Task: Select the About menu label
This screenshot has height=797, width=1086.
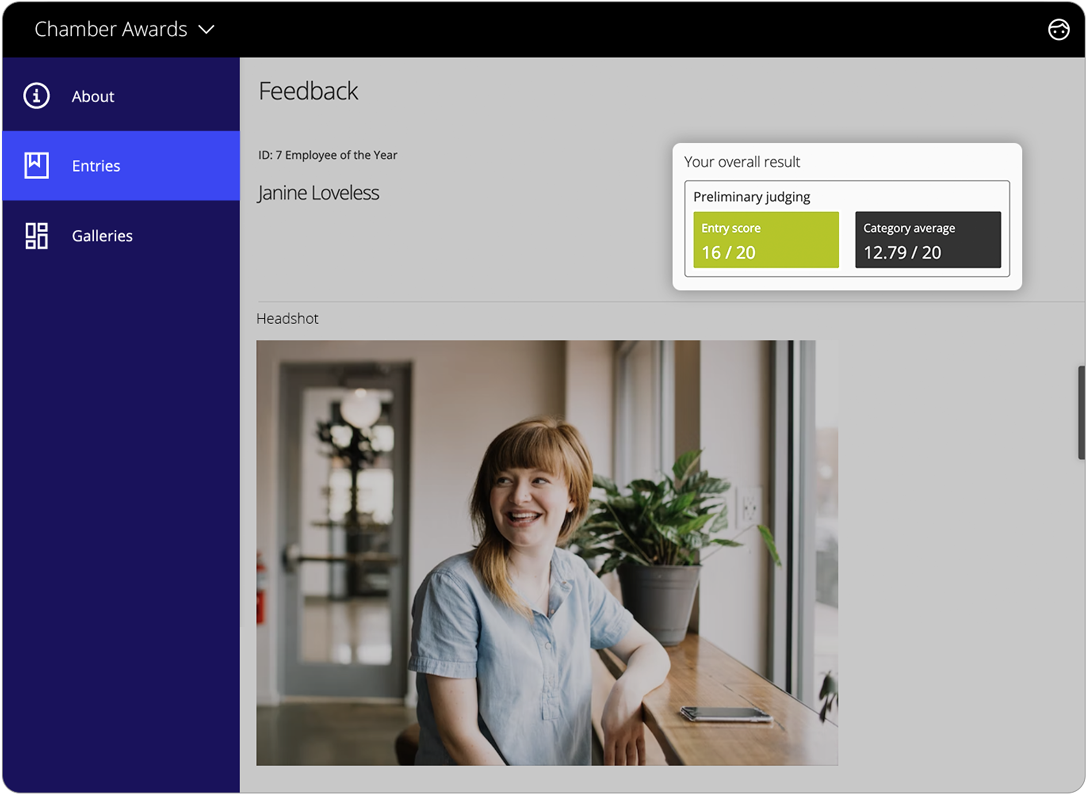Action: click(93, 97)
